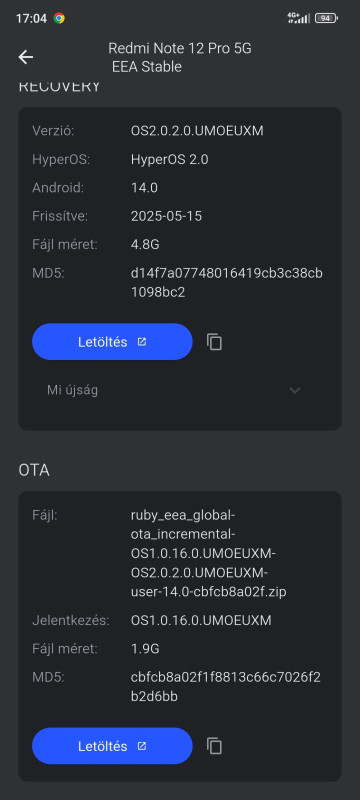Select the OTA MD5 hash value
Viewport: 360px width, 800px height.
point(225,687)
